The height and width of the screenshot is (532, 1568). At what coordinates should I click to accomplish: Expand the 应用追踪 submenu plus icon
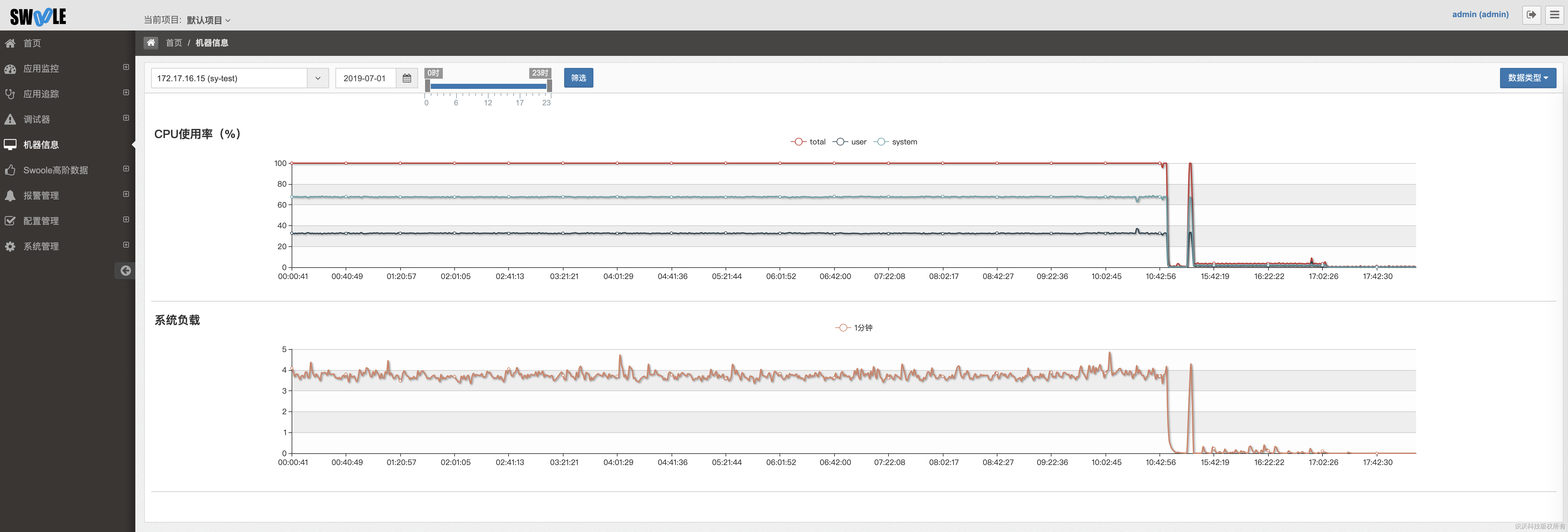[x=126, y=92]
